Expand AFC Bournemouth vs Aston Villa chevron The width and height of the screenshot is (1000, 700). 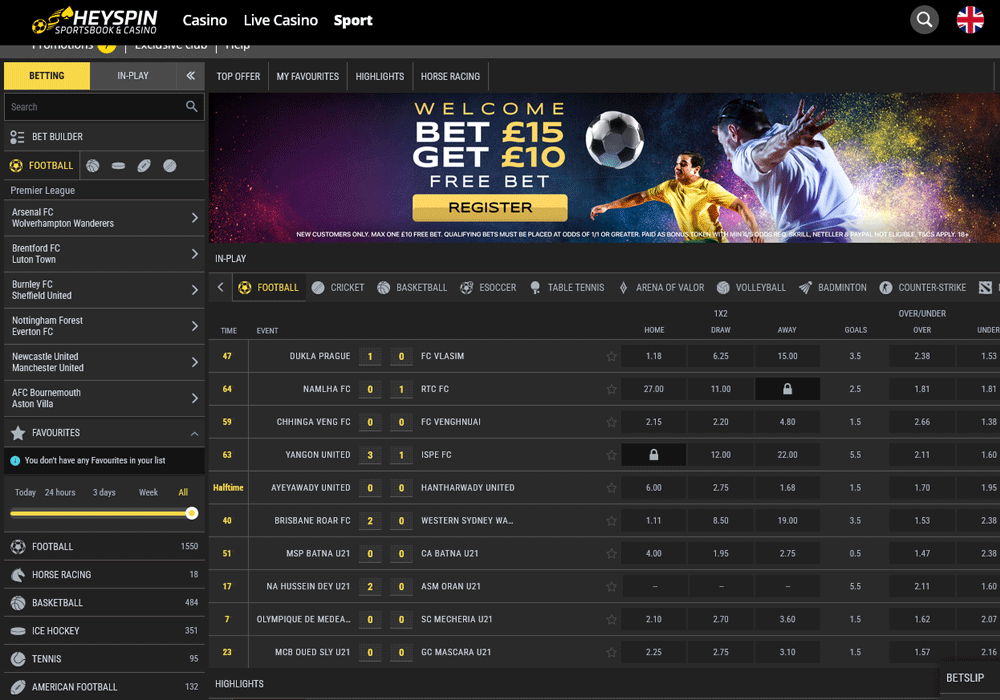click(x=195, y=398)
